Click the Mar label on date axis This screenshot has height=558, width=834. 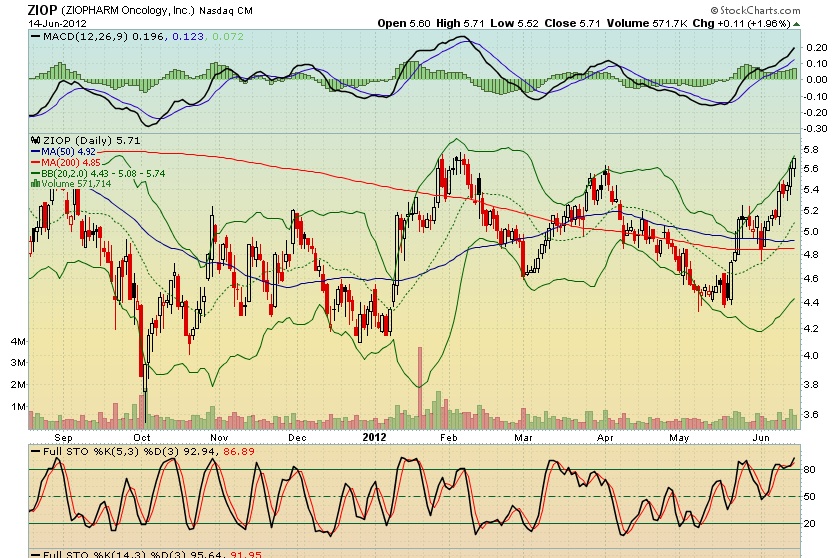[x=523, y=437]
